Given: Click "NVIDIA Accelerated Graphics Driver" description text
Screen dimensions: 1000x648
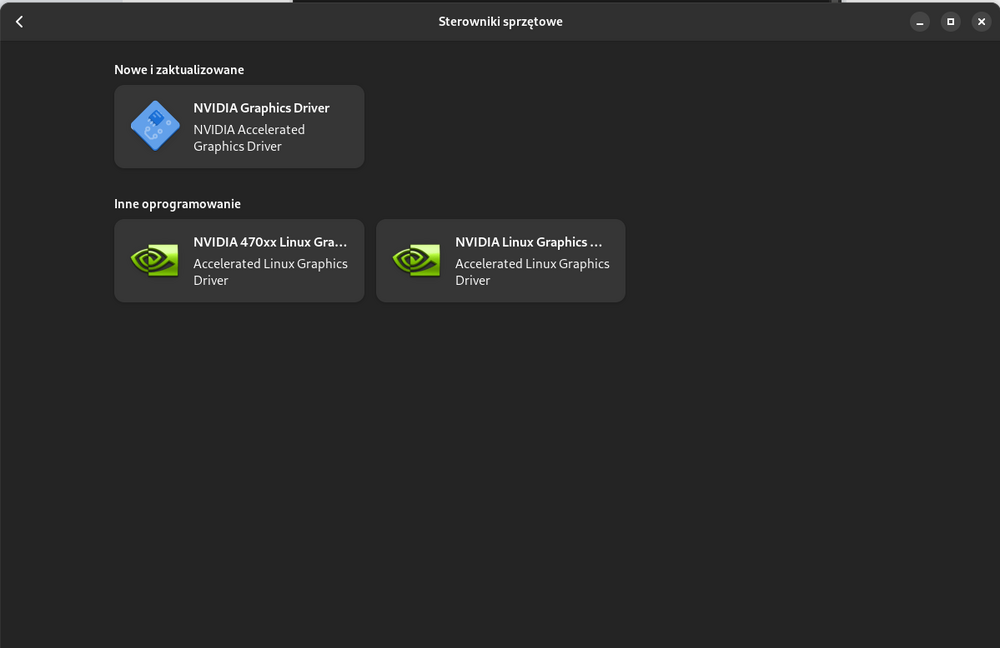Looking at the screenshot, I should [x=249, y=138].
